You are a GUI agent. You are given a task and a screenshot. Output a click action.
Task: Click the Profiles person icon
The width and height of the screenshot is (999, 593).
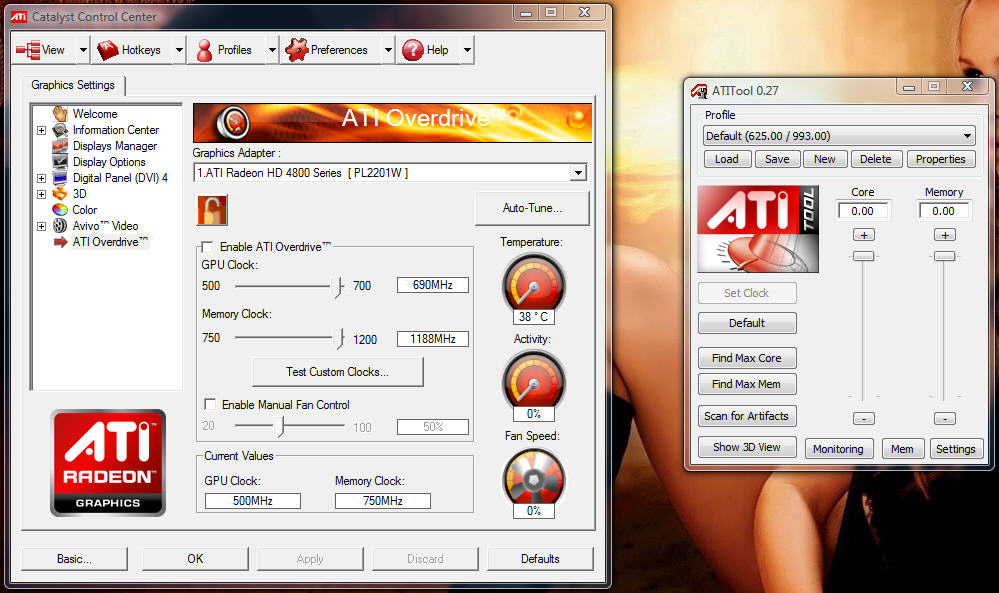(205, 50)
